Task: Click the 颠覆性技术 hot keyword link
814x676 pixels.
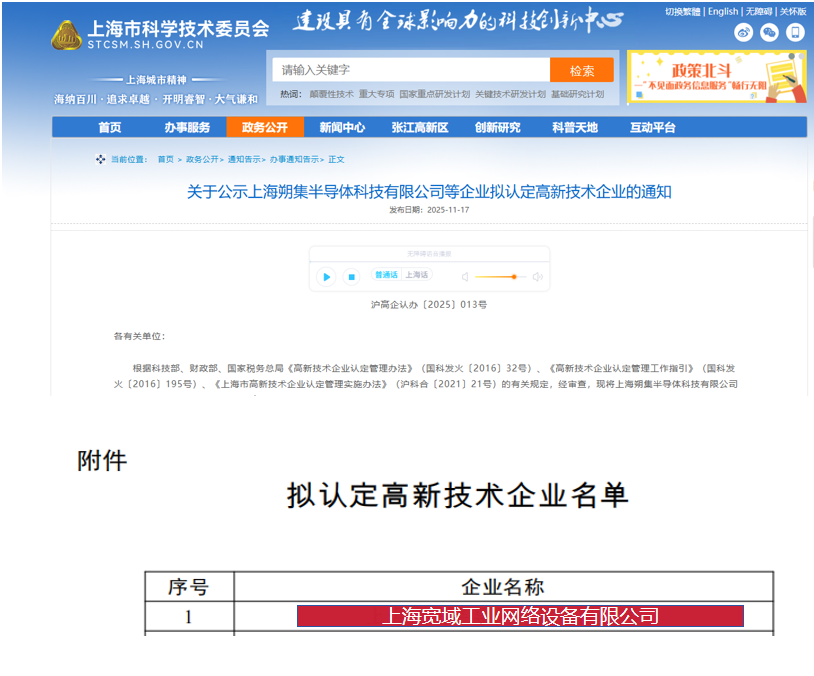Action: (330, 94)
